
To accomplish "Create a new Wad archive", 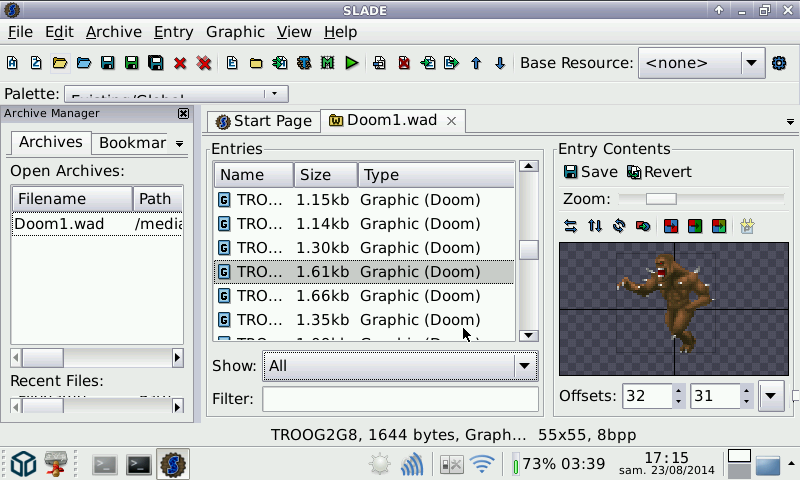I will pos(12,63).
